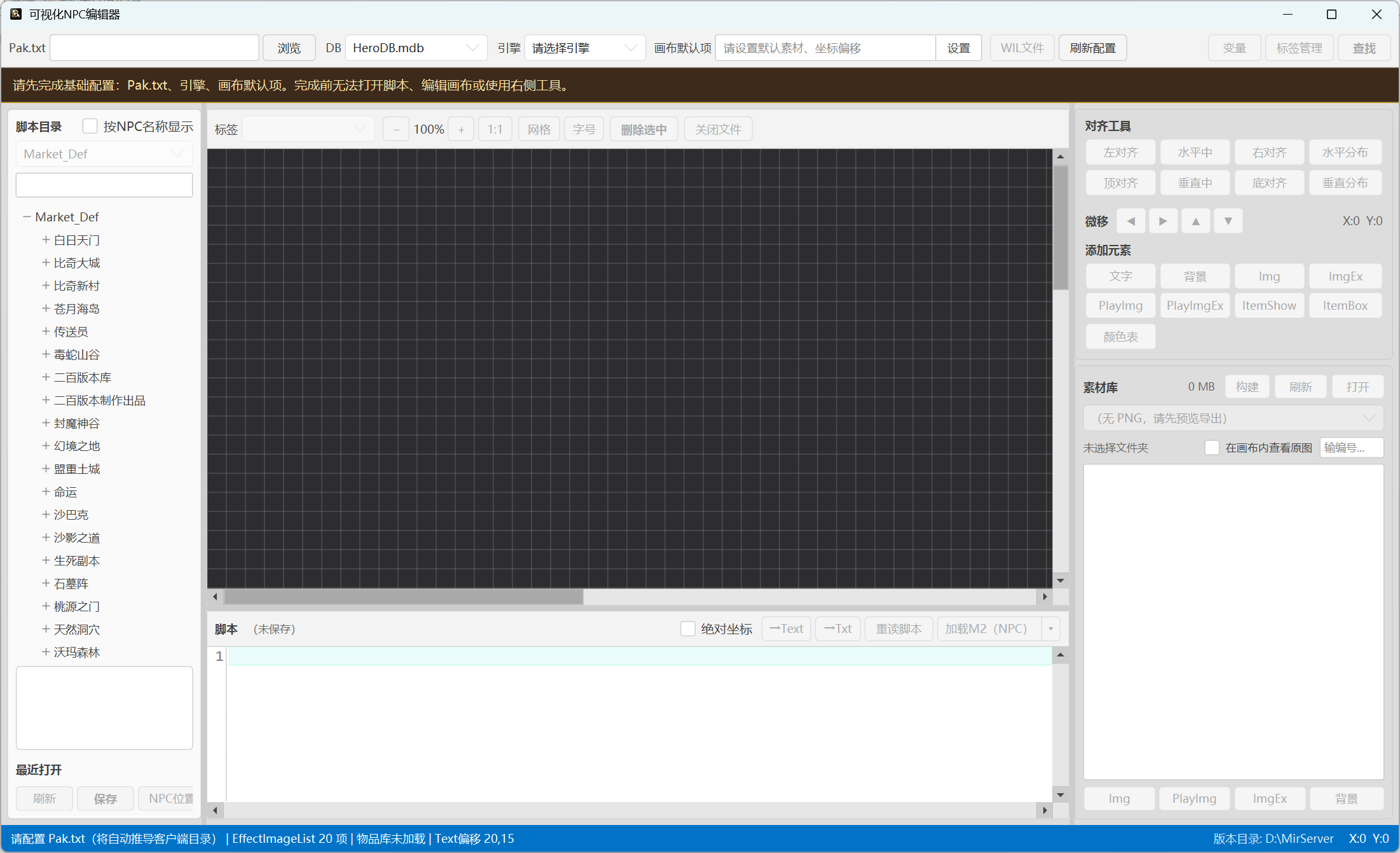The image size is (1400, 853).
Task: Toggle 绝对坐标 checkbox
Action: pyautogui.click(x=687, y=629)
